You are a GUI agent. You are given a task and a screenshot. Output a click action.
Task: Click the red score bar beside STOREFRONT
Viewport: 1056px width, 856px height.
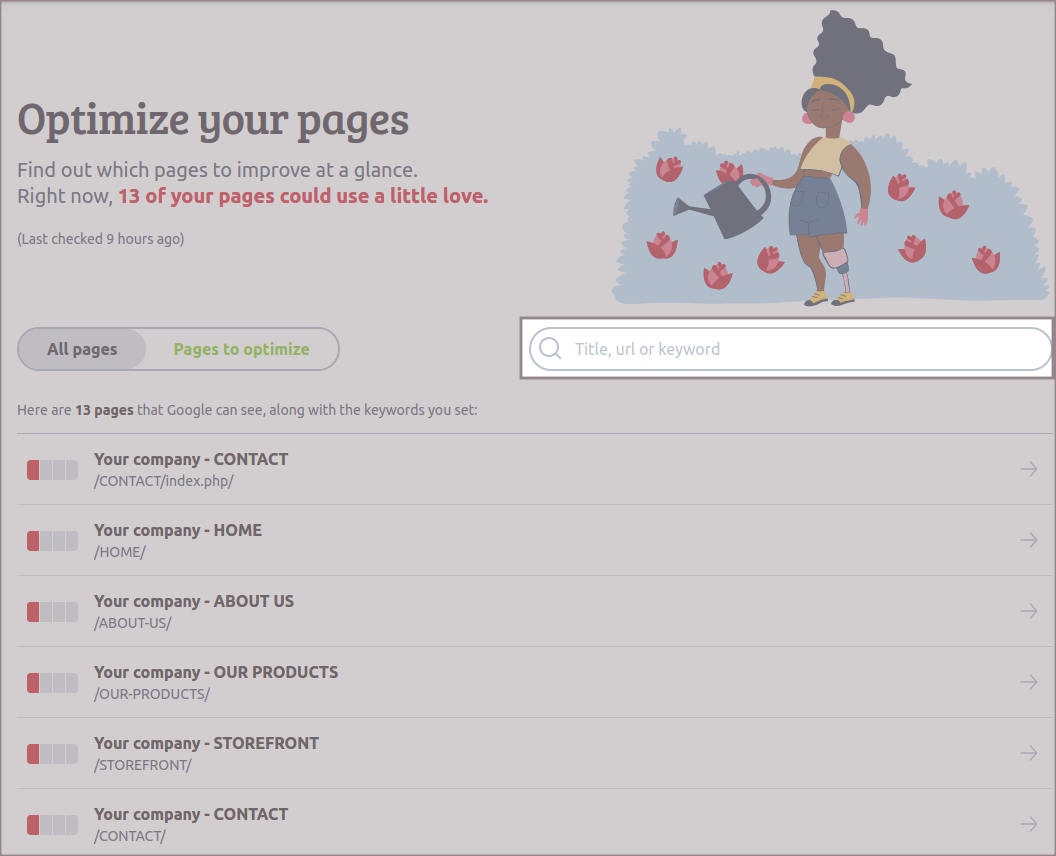[x=52, y=754]
